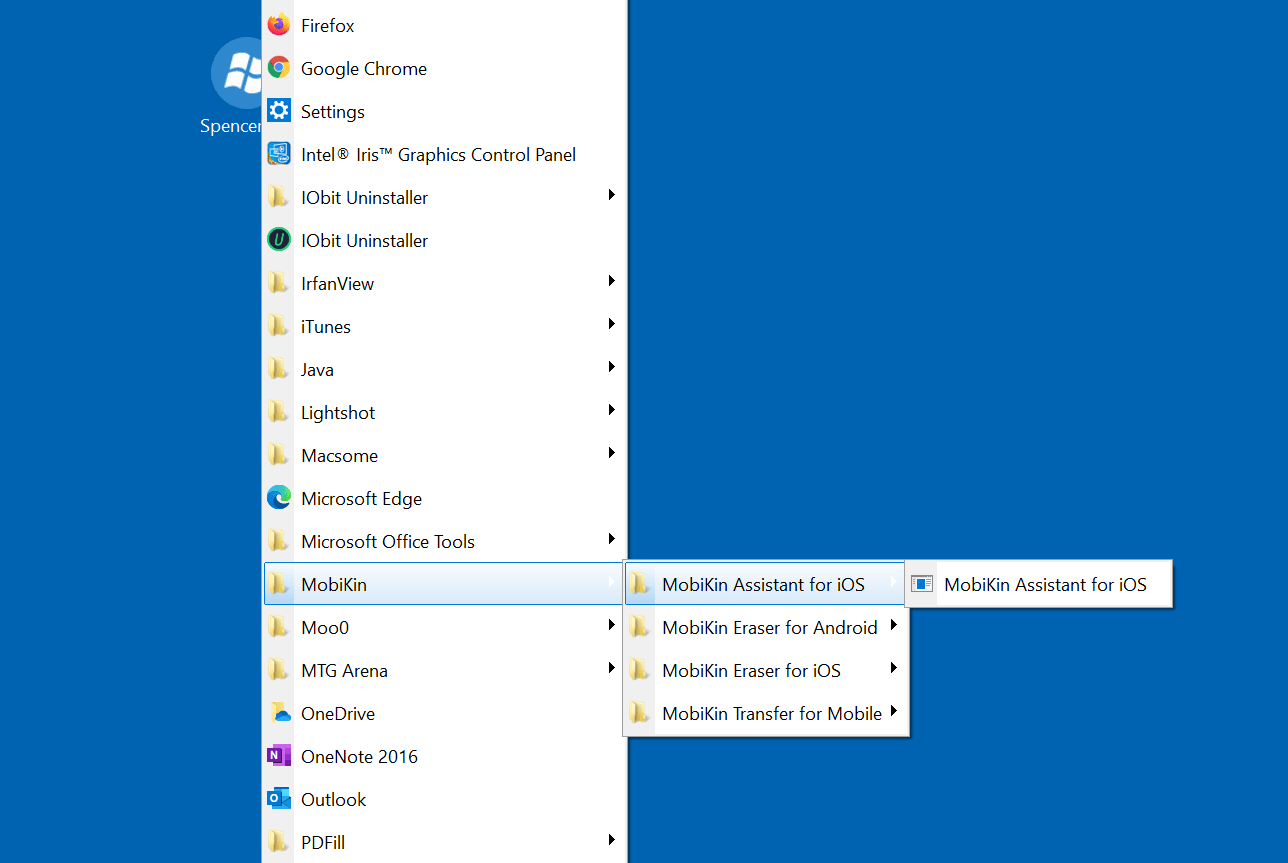The image size is (1288, 863).
Task: Click the Macsome folder icon
Action: (x=279, y=455)
